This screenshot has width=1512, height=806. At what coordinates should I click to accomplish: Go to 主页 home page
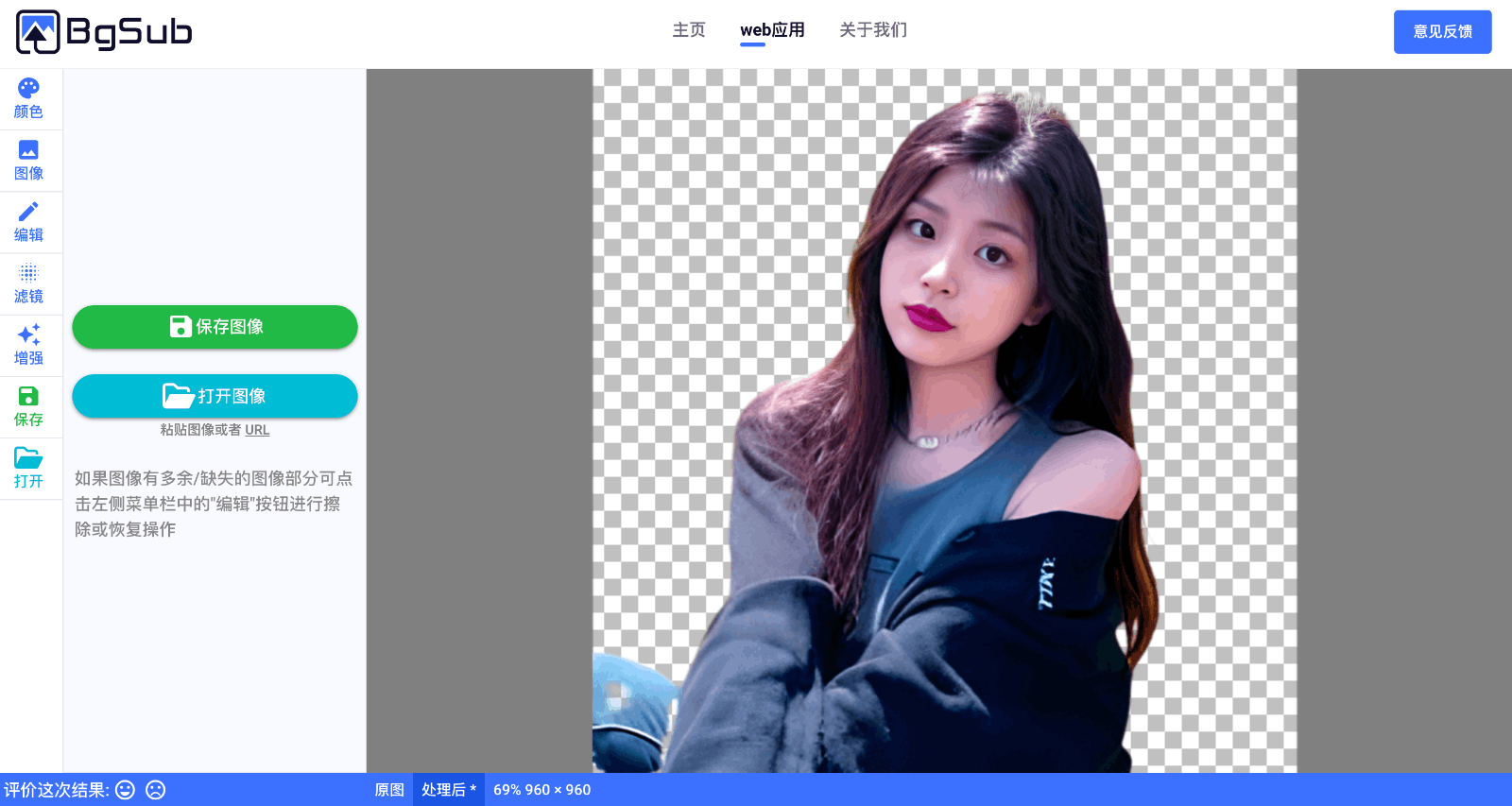coord(689,30)
